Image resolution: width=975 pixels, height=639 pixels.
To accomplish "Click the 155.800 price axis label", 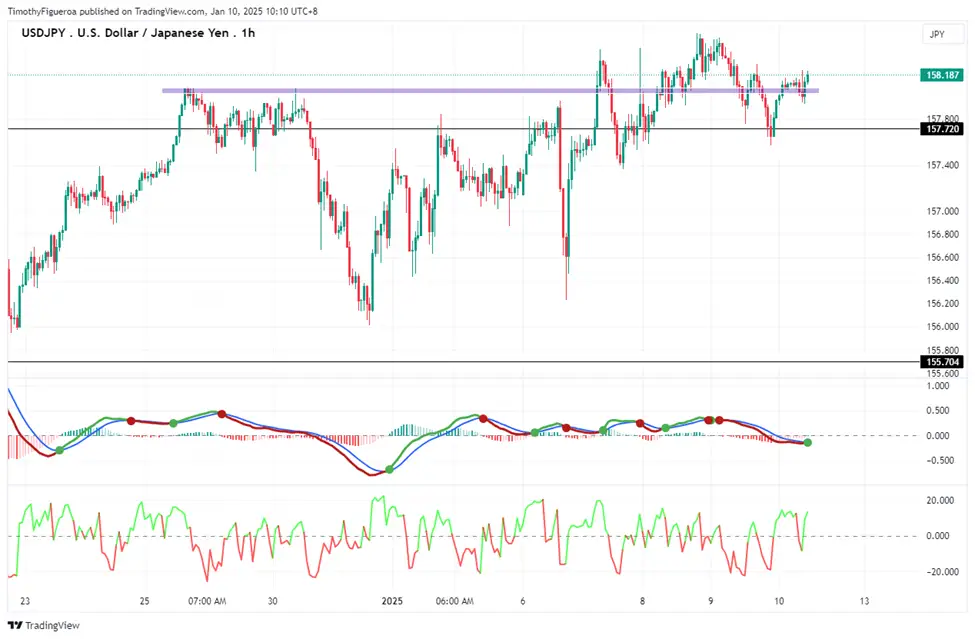I will tap(943, 350).
